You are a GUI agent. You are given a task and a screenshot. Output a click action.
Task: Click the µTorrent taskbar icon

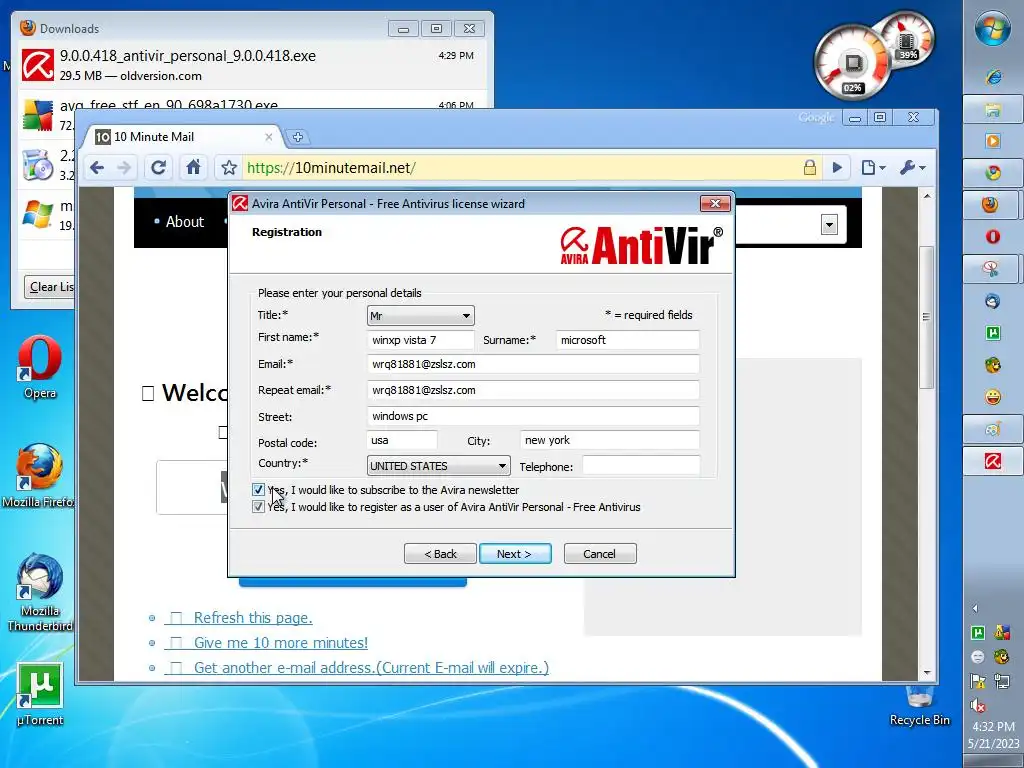pos(993,333)
